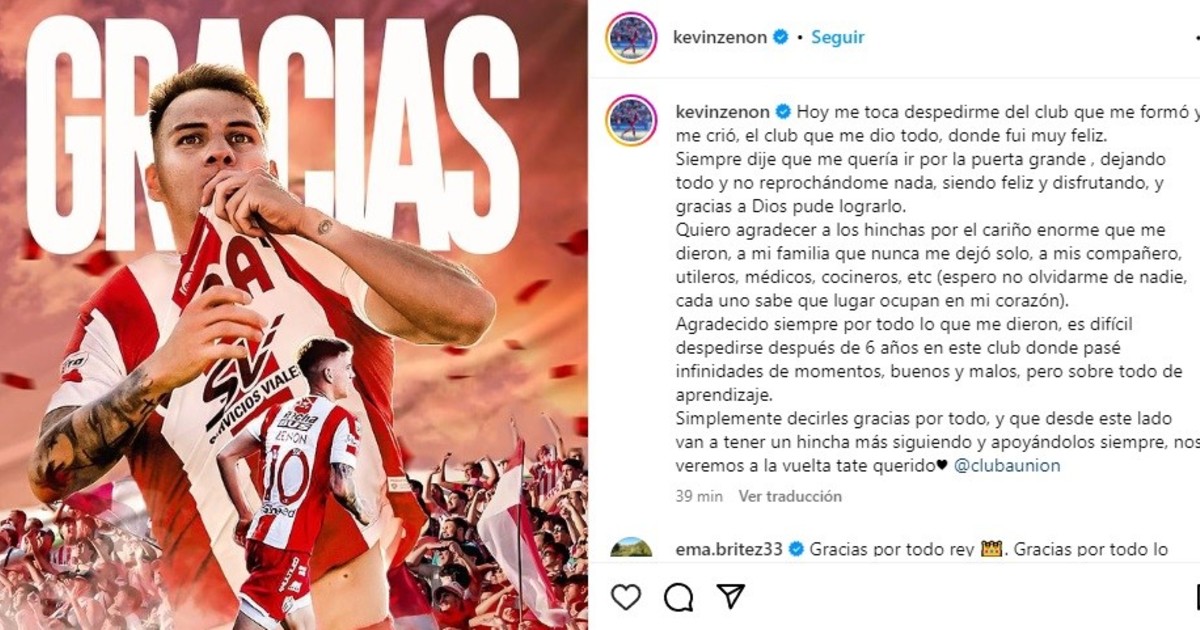
Task: Show translation with Ver traducción
Action: [x=790, y=496]
